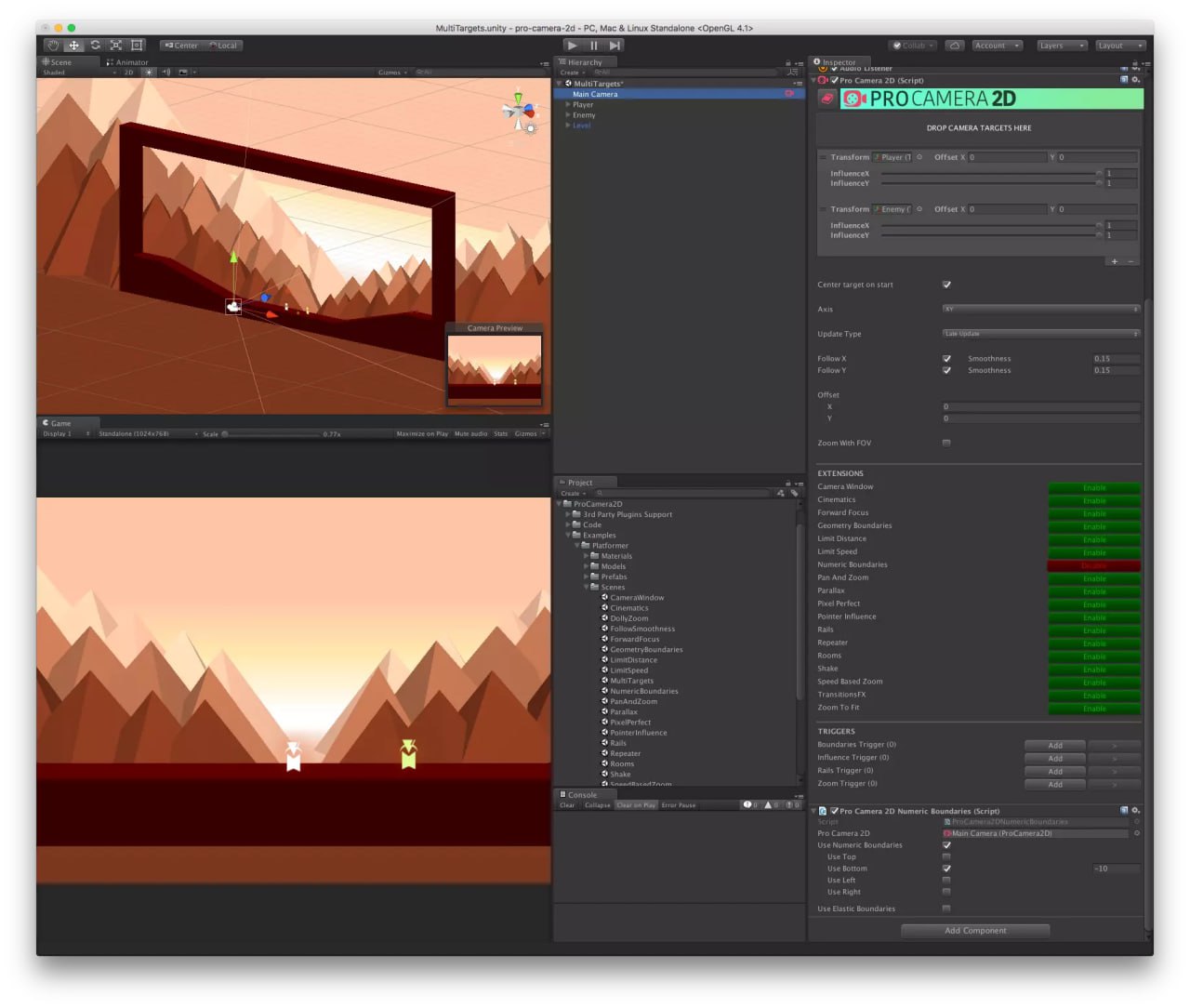Select the Hand tool in the toolbar

53,46
